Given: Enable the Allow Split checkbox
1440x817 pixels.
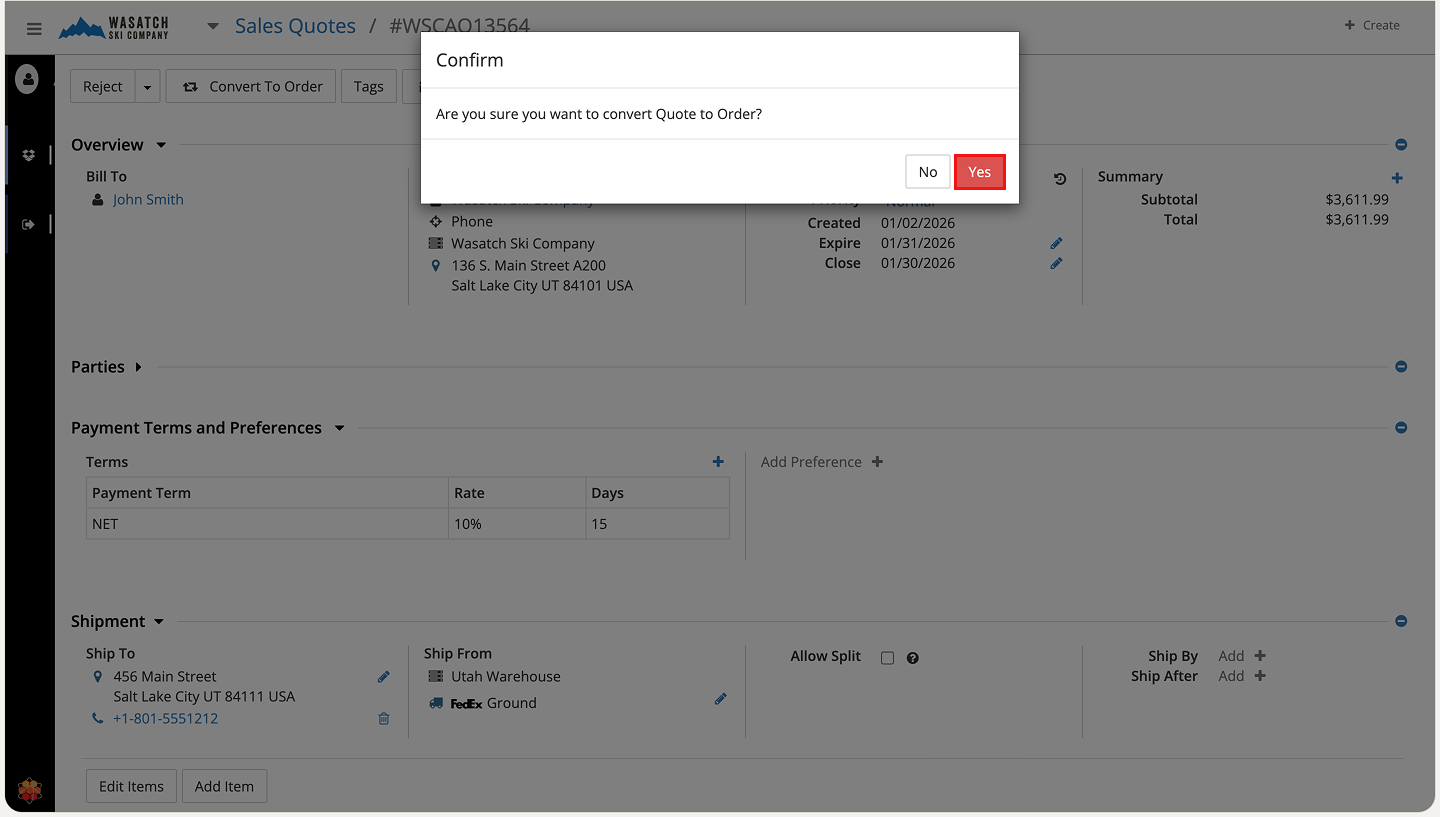Looking at the screenshot, I should (x=887, y=658).
